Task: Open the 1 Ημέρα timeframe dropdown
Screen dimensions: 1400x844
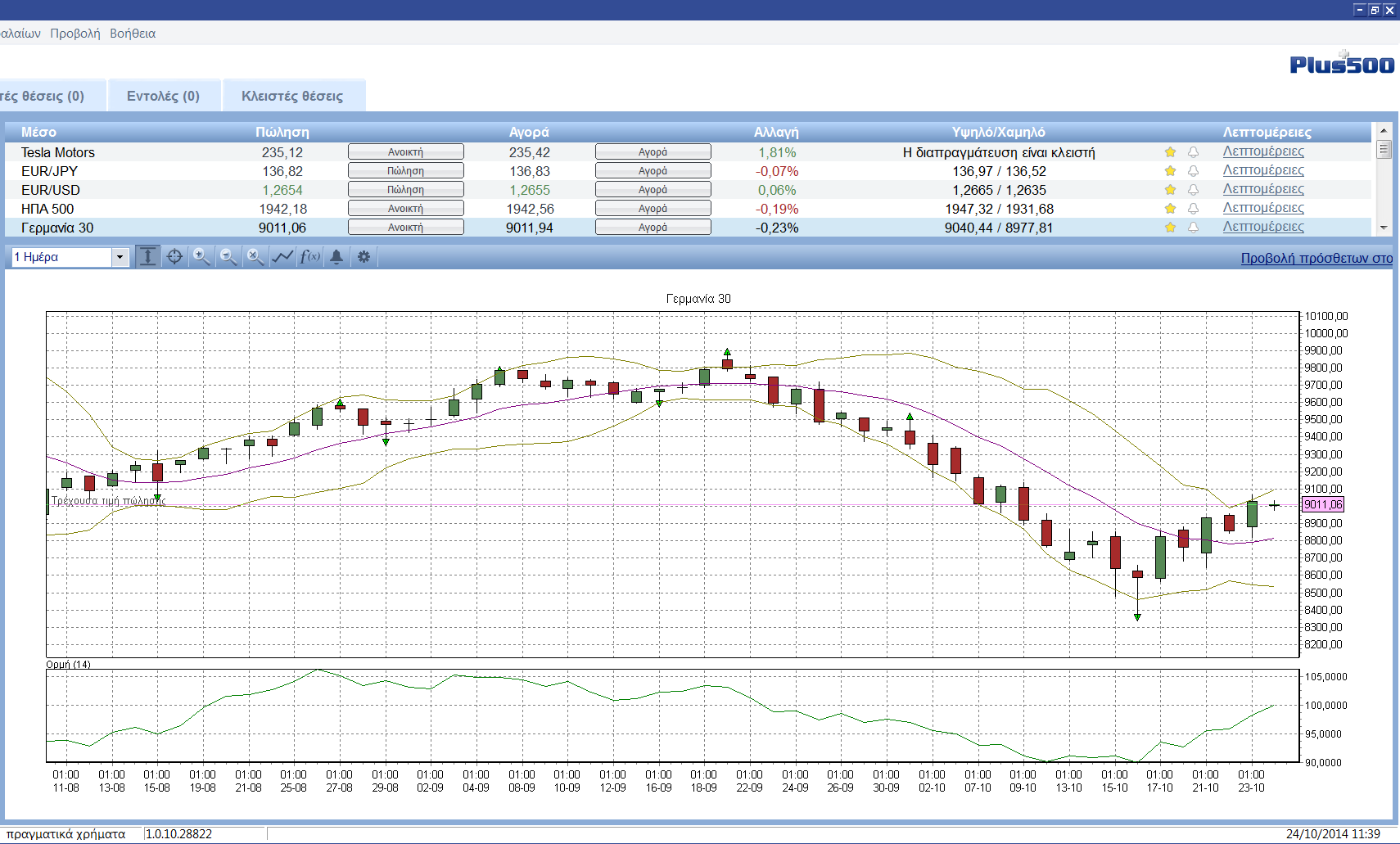Action: point(120,257)
